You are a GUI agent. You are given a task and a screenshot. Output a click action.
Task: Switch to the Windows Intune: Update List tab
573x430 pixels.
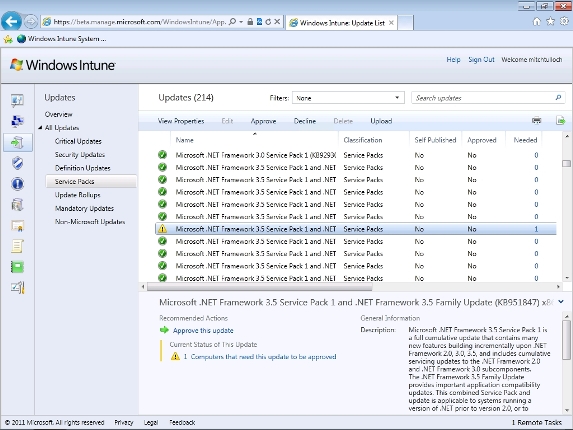(x=341, y=23)
